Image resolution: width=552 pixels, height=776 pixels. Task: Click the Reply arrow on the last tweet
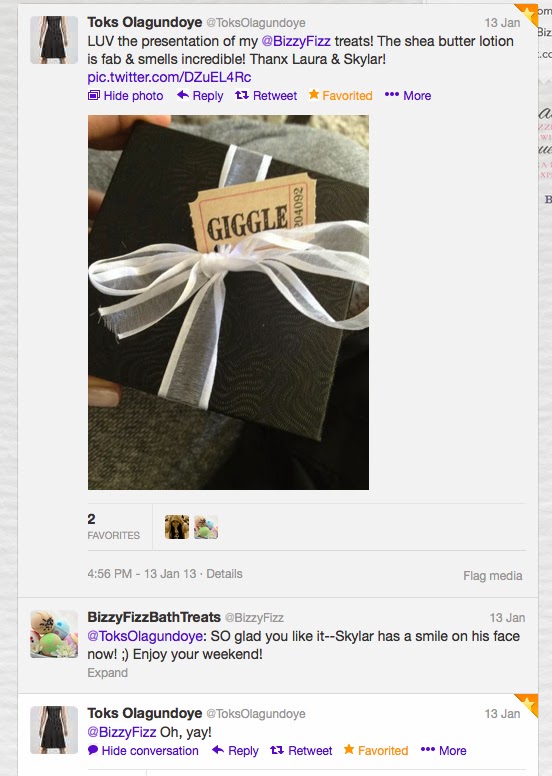point(218,750)
